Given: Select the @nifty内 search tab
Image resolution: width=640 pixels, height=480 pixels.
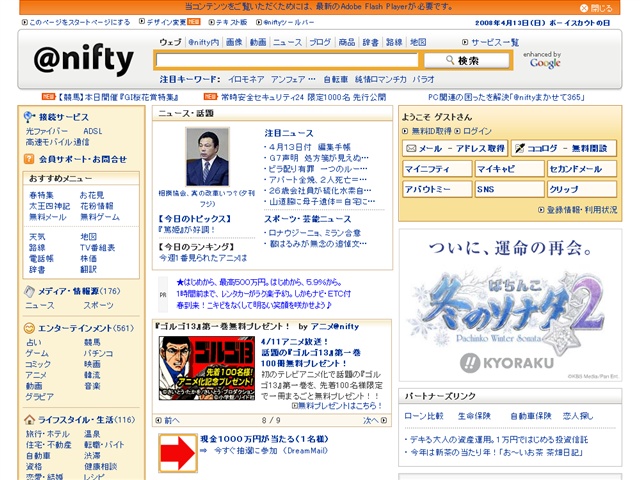Looking at the screenshot, I should pyautogui.click(x=204, y=42).
